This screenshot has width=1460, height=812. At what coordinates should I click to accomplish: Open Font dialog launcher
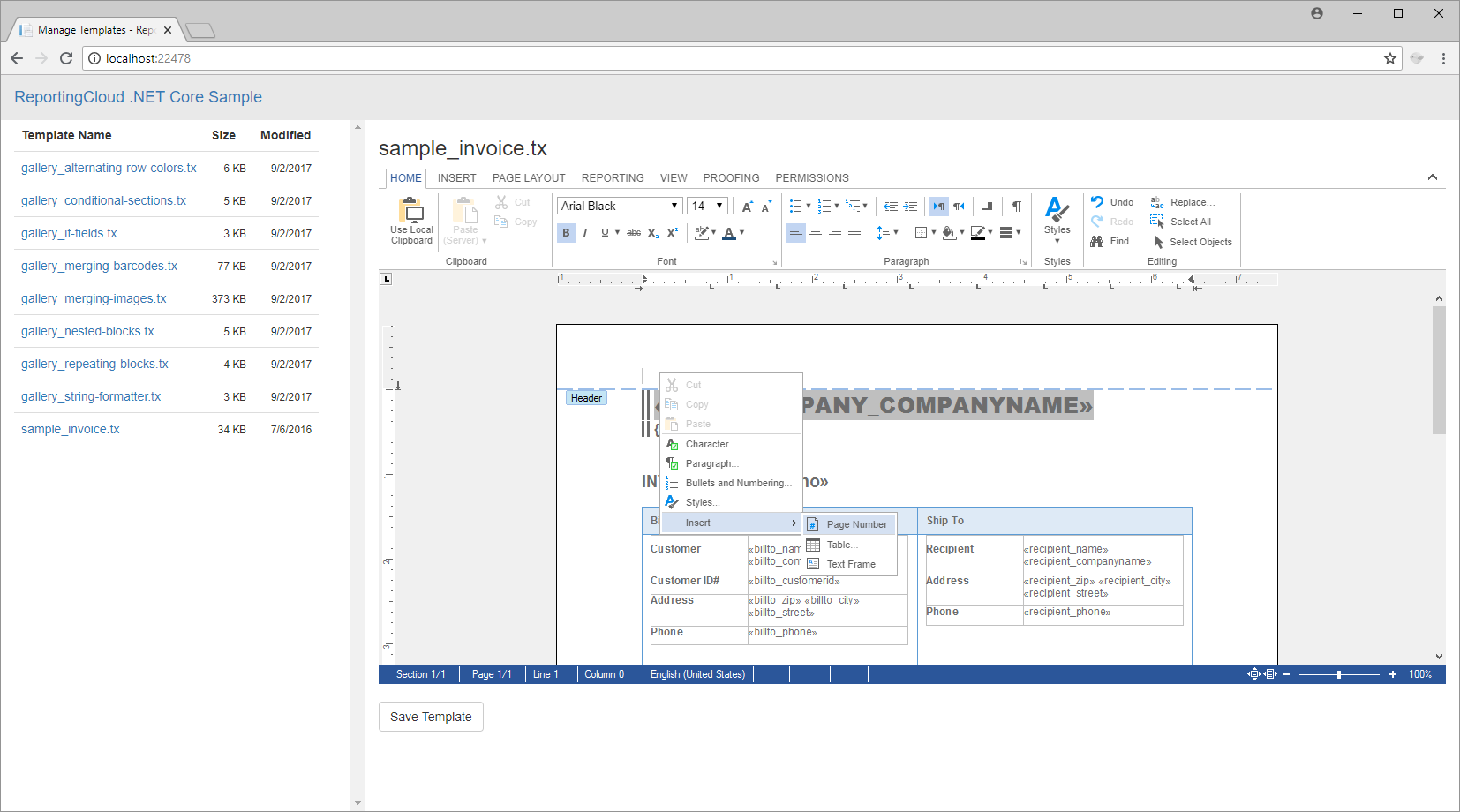773,262
